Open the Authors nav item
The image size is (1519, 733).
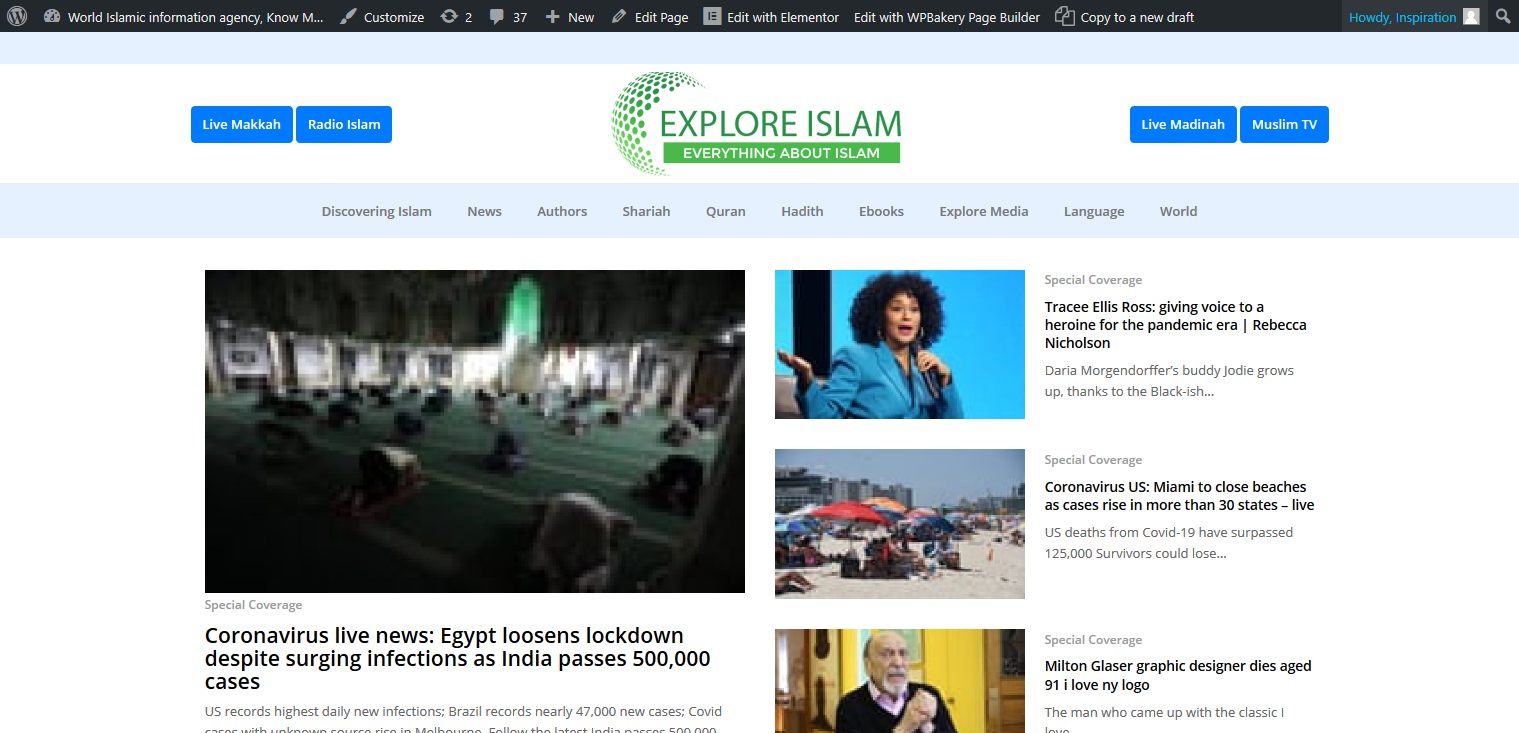click(562, 211)
